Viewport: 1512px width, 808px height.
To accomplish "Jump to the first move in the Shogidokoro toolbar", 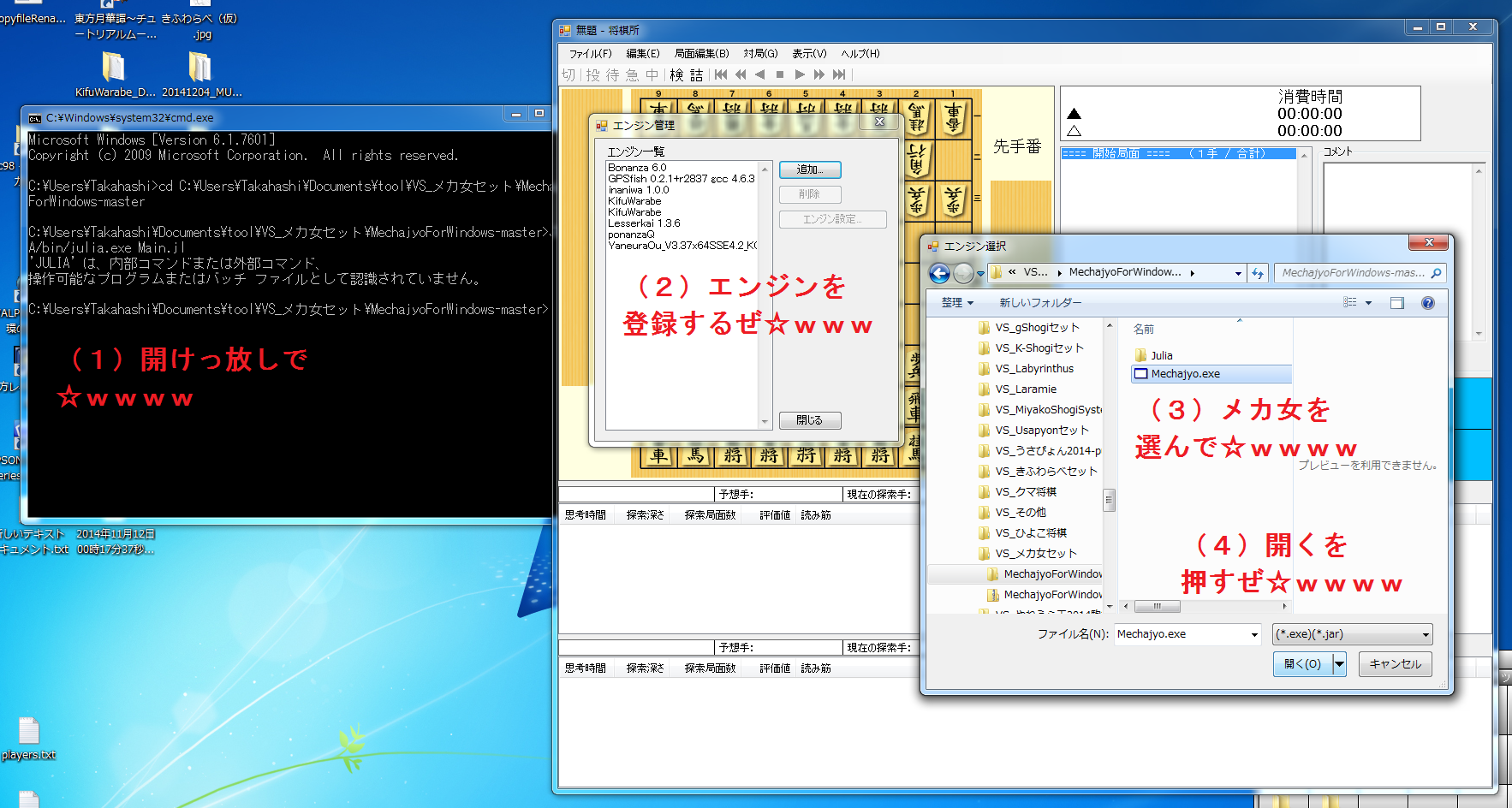I will (721, 74).
